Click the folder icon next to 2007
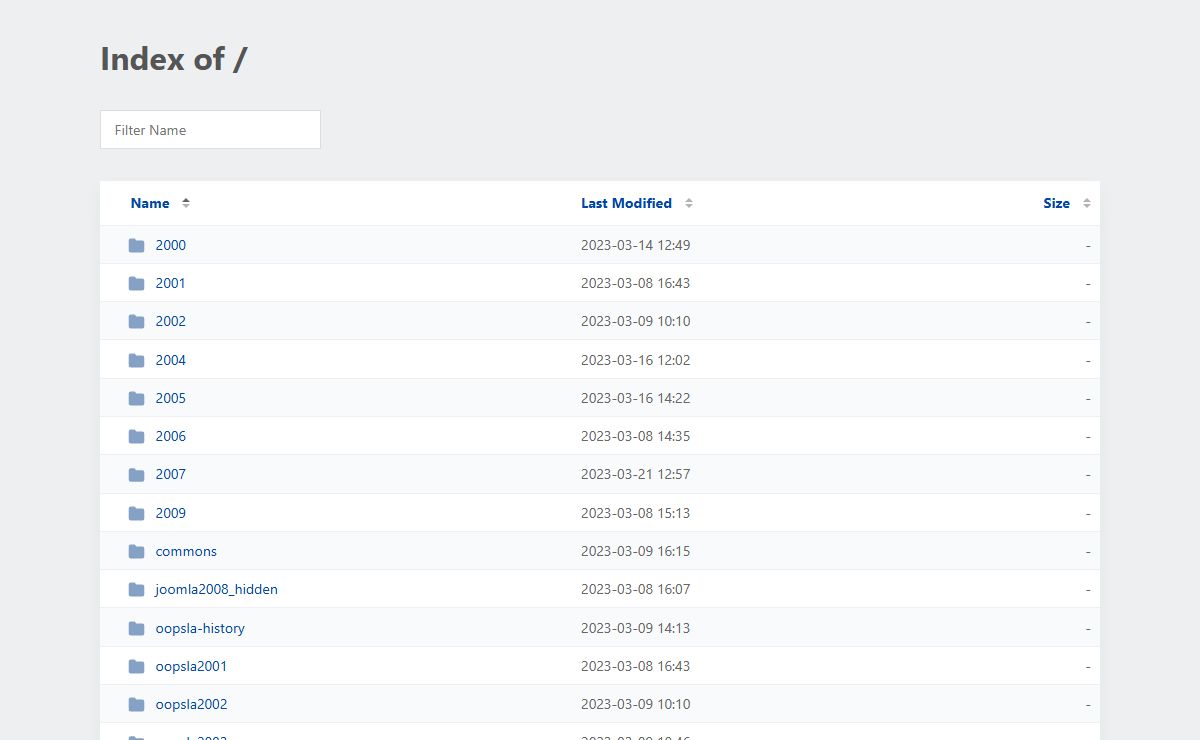Viewport: 1200px width, 740px height. point(136,475)
